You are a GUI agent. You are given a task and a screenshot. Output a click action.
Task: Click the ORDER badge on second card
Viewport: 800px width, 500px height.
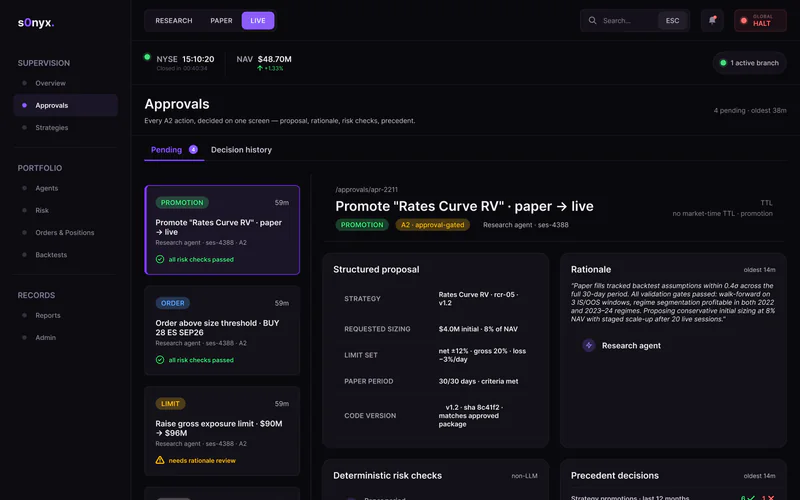point(172,303)
